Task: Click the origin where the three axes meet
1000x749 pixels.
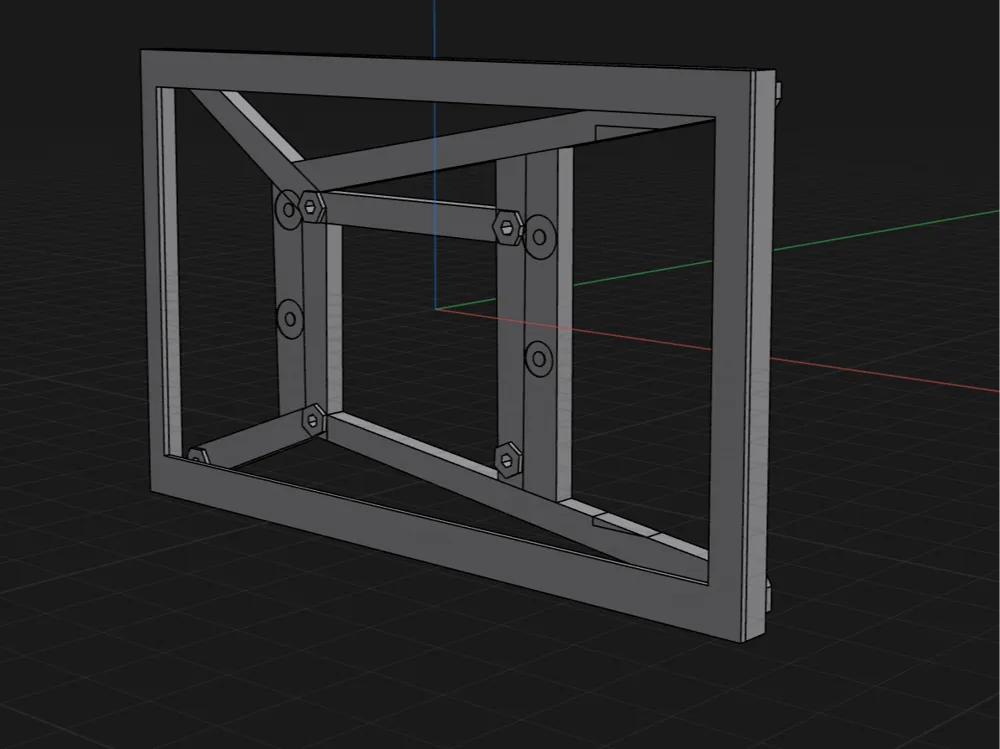Action: point(436,309)
